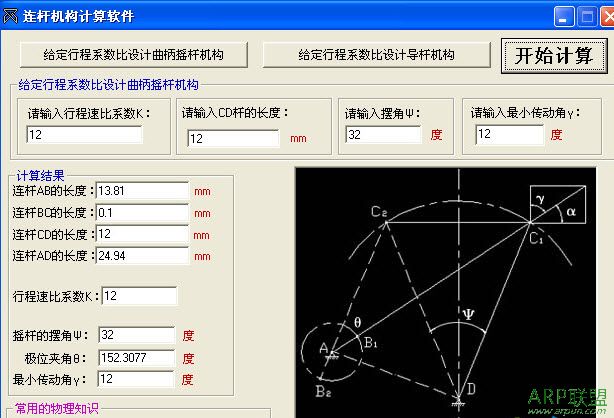Click the app icon in title bar
The height and width of the screenshot is (418, 614).
click(x=10, y=16)
